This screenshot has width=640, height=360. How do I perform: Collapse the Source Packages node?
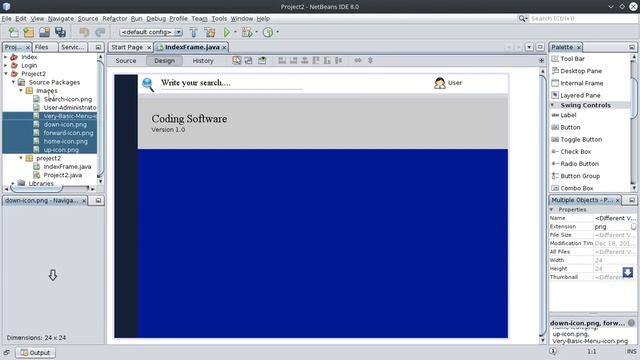pyautogui.click(x=13, y=82)
